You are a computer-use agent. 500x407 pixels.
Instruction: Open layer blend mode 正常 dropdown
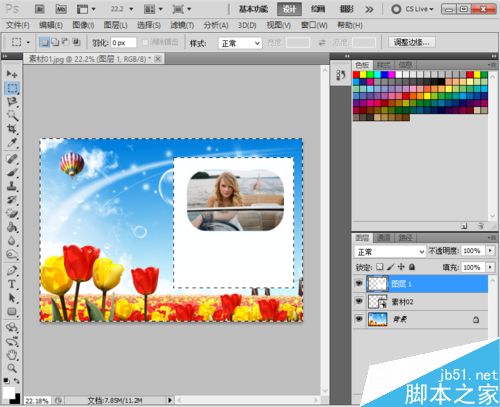390,252
